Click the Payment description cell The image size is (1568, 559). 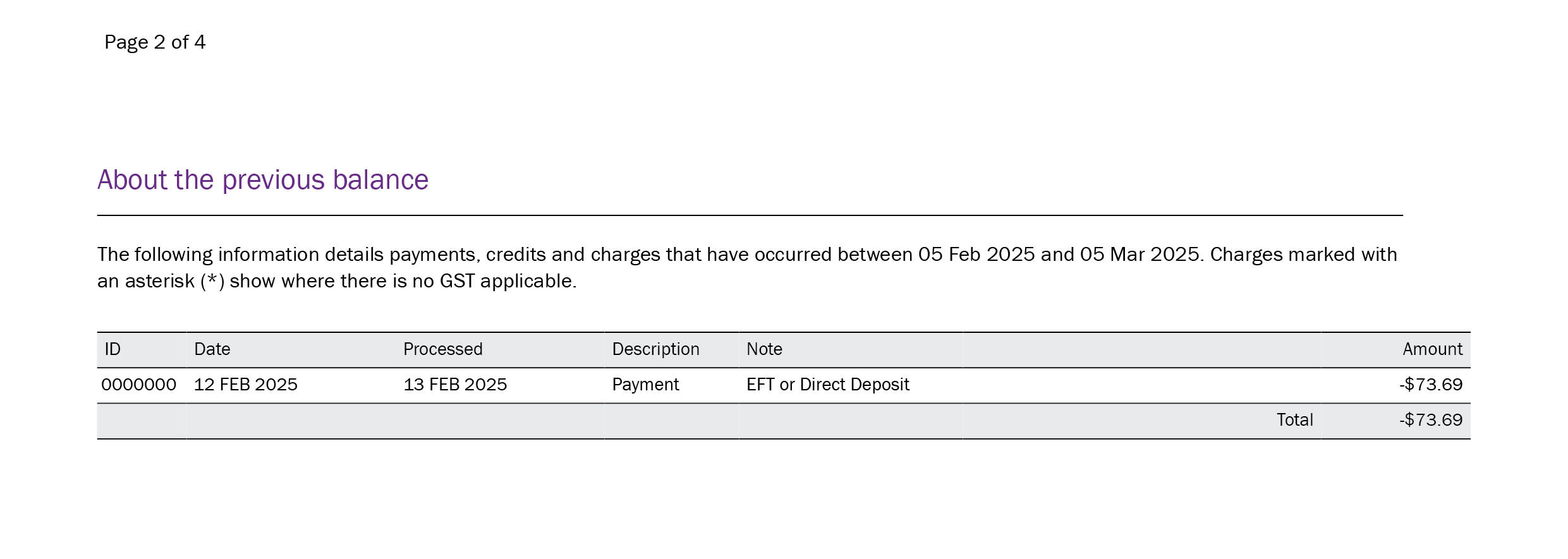(646, 385)
